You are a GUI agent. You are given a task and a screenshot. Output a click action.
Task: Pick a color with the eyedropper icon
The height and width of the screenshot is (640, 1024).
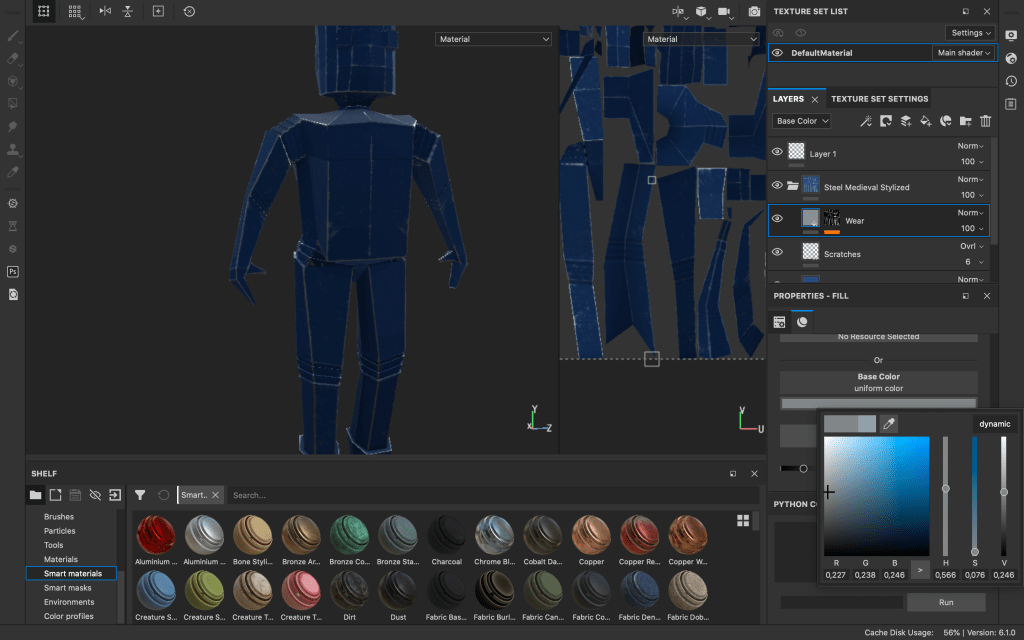(888, 424)
